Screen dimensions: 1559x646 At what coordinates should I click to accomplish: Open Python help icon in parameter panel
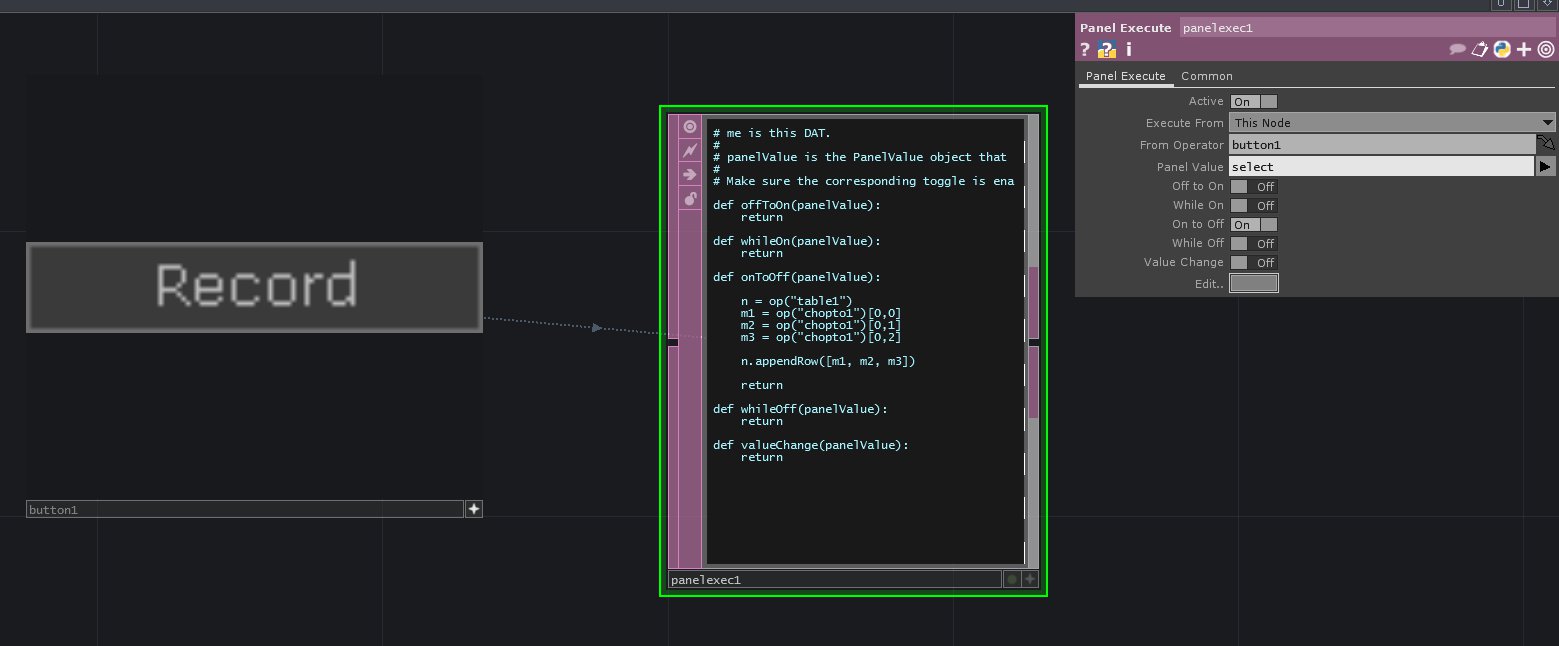pyautogui.click(x=1106, y=50)
